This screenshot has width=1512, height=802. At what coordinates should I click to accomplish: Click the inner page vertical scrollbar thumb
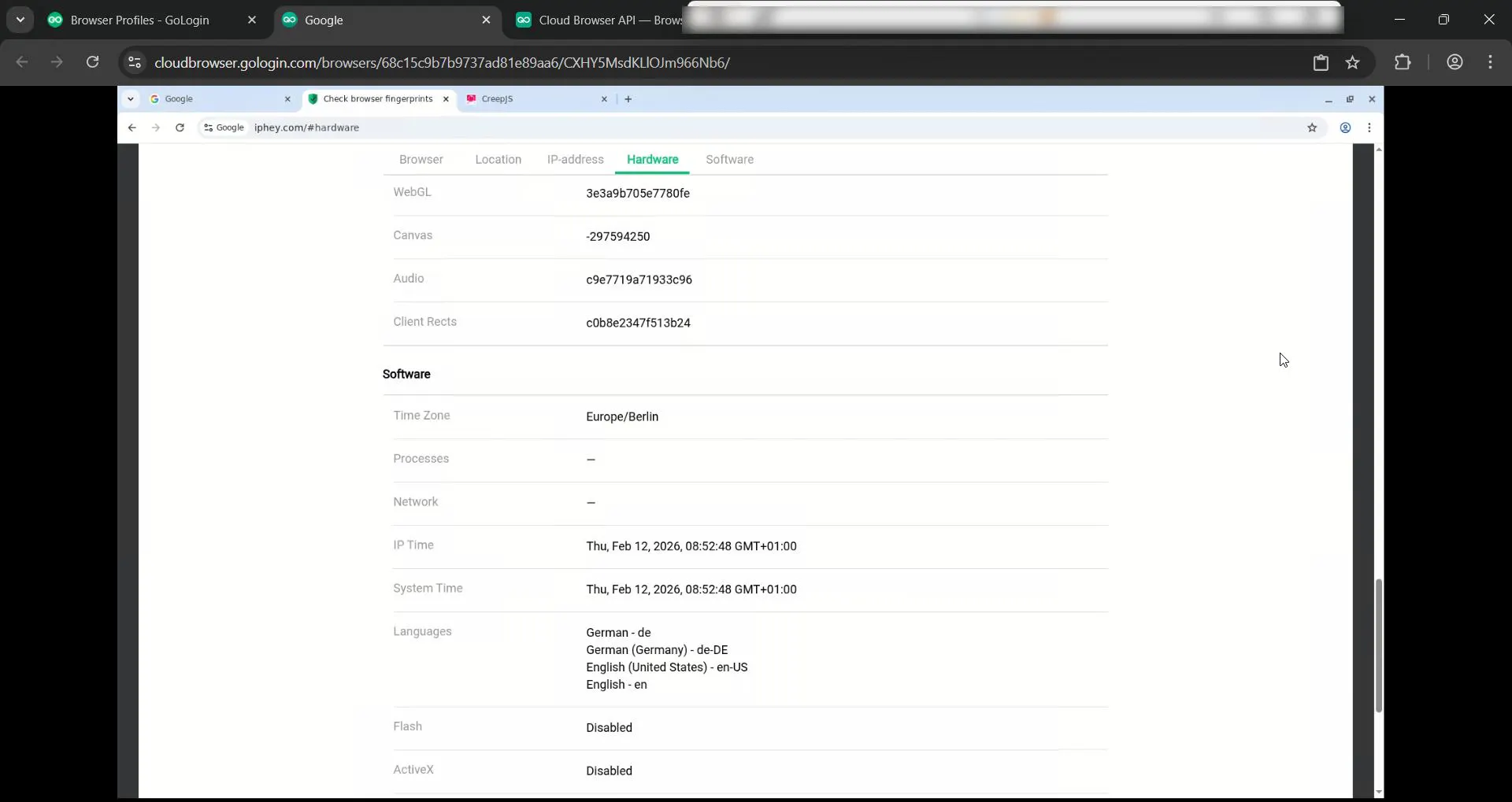pyautogui.click(x=1378, y=645)
